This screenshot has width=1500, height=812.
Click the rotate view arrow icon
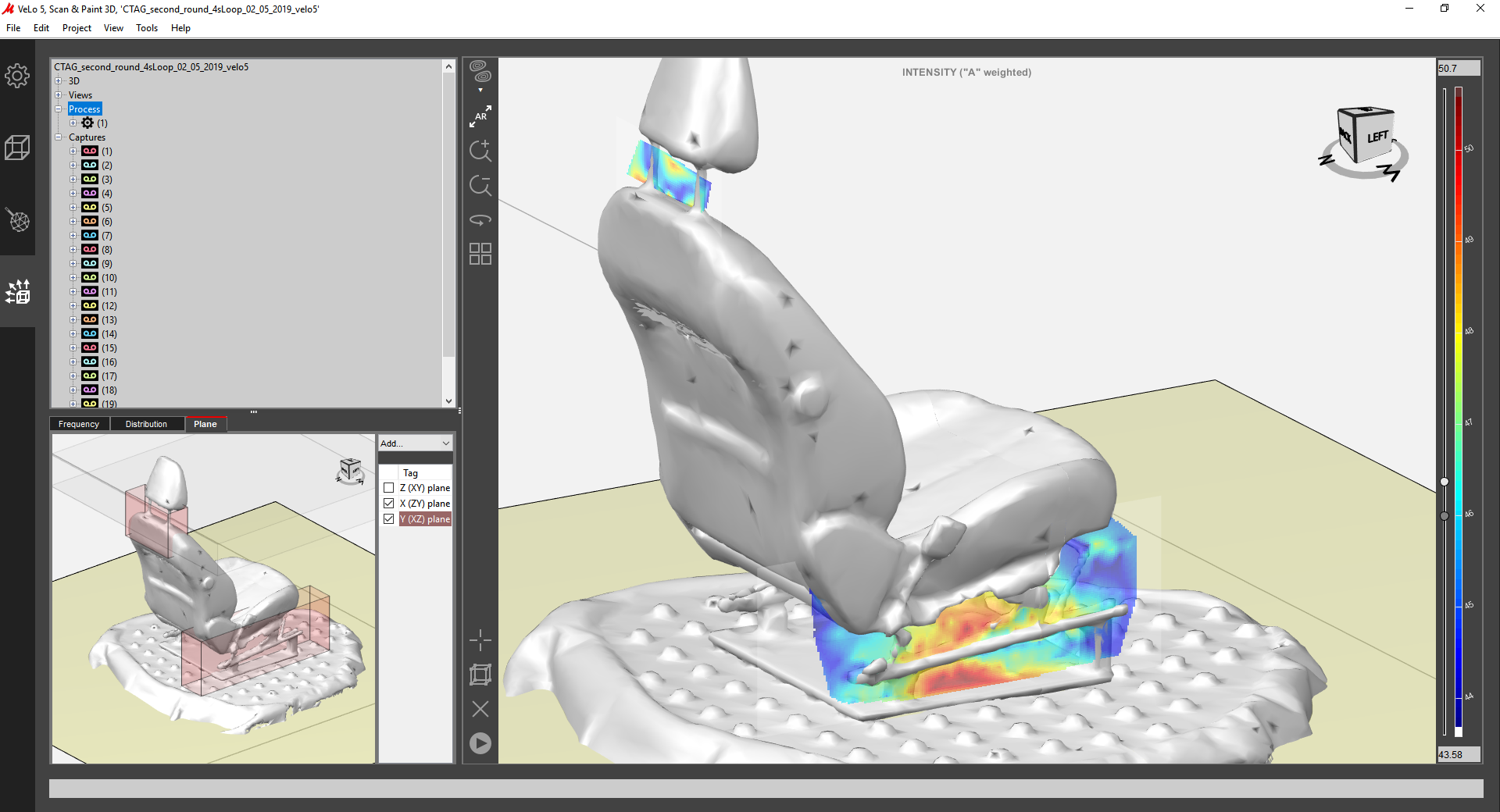pos(480,220)
